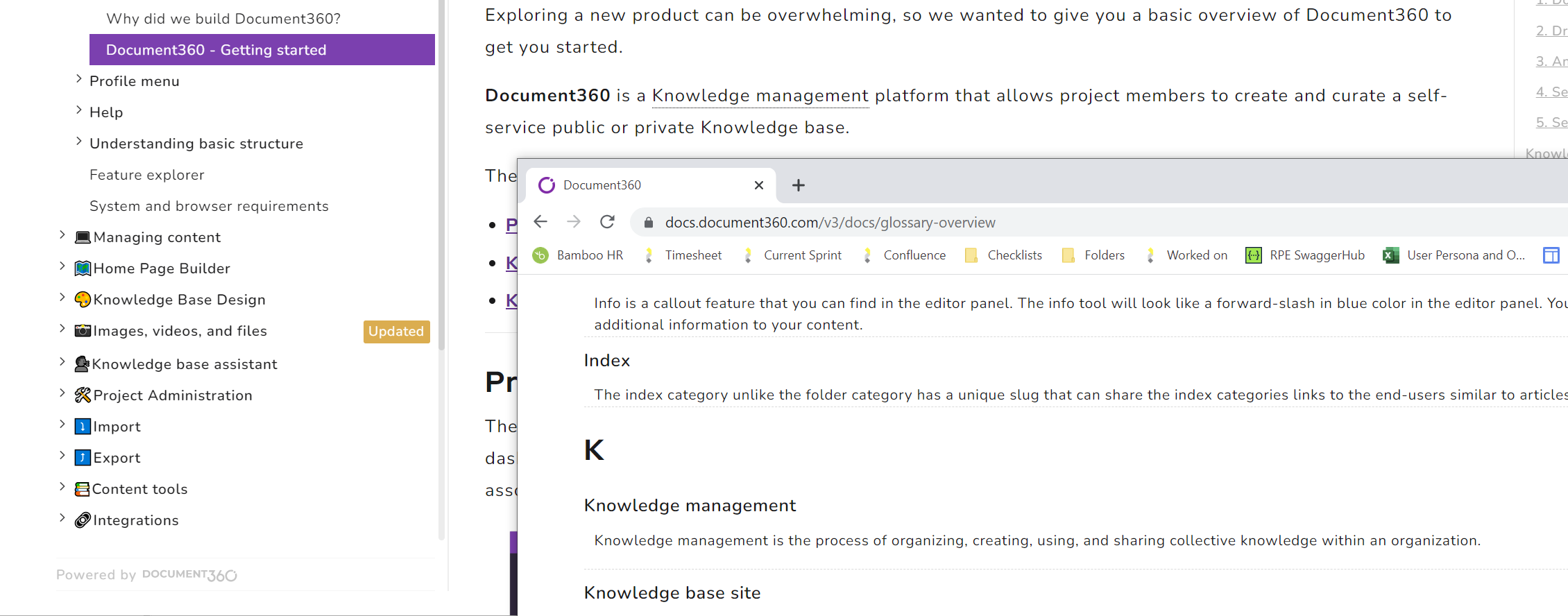This screenshot has height=616, width=1568.
Task: Click the Managing content laptop icon
Action: tap(83, 237)
